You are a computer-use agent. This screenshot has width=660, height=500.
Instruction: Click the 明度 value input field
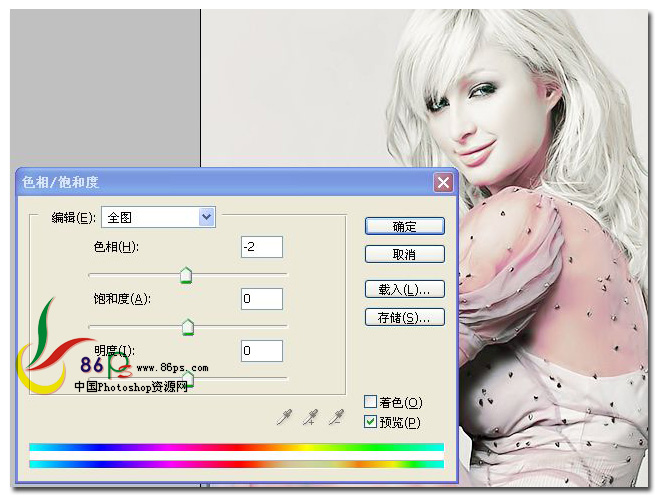pyautogui.click(x=262, y=351)
